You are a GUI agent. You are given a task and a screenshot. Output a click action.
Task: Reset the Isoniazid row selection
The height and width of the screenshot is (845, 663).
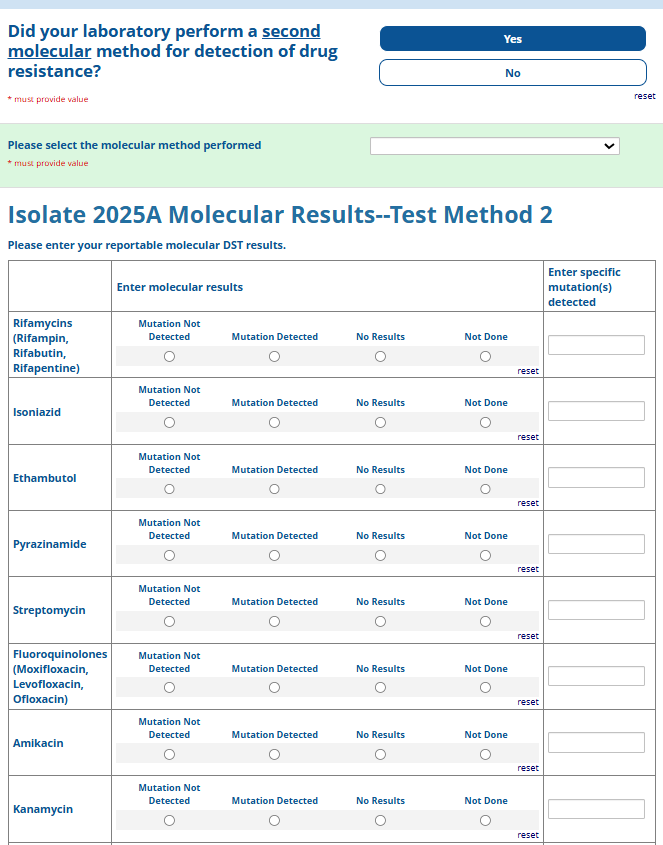tap(528, 437)
